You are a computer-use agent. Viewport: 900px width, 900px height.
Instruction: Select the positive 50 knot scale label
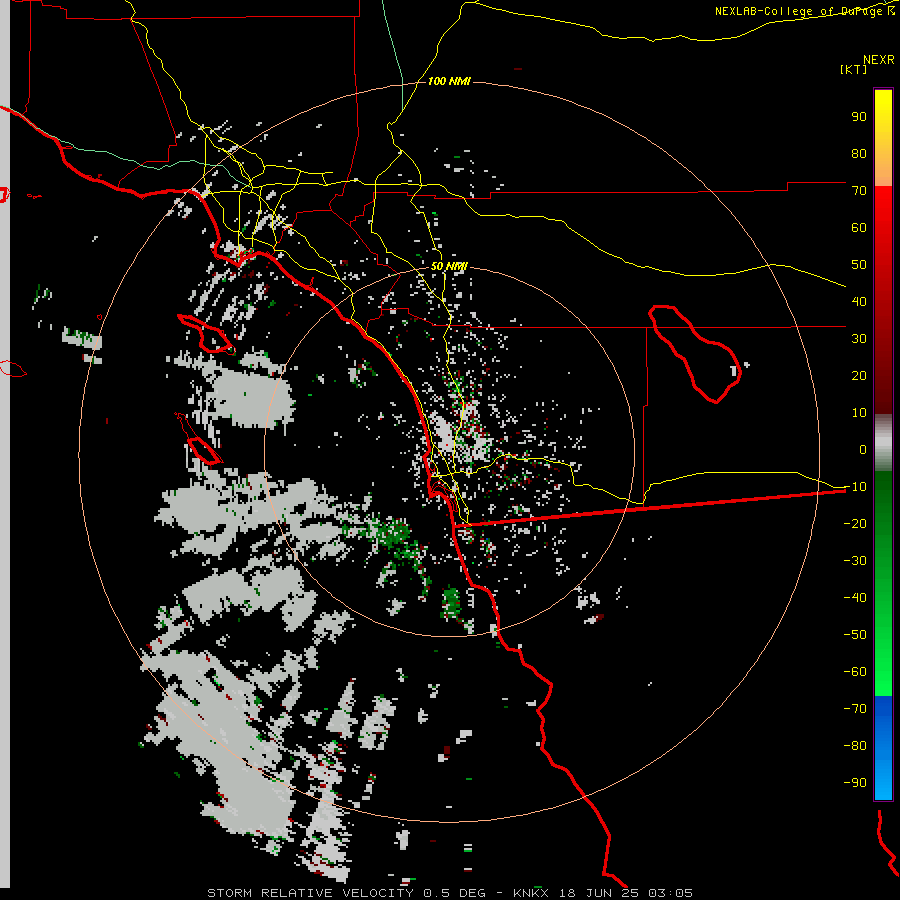click(859, 265)
